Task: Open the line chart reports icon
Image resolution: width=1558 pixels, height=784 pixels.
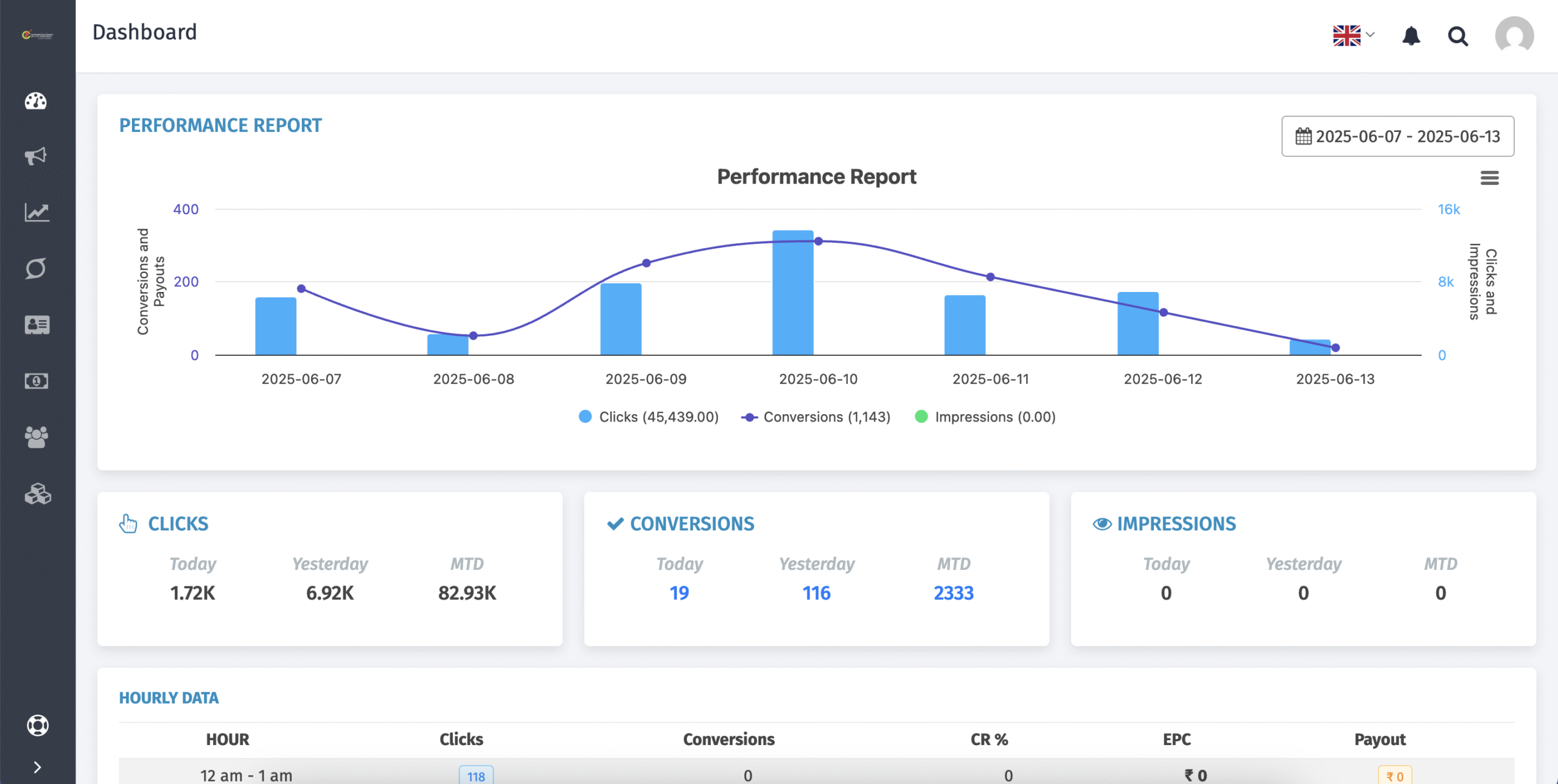Action: (x=37, y=212)
